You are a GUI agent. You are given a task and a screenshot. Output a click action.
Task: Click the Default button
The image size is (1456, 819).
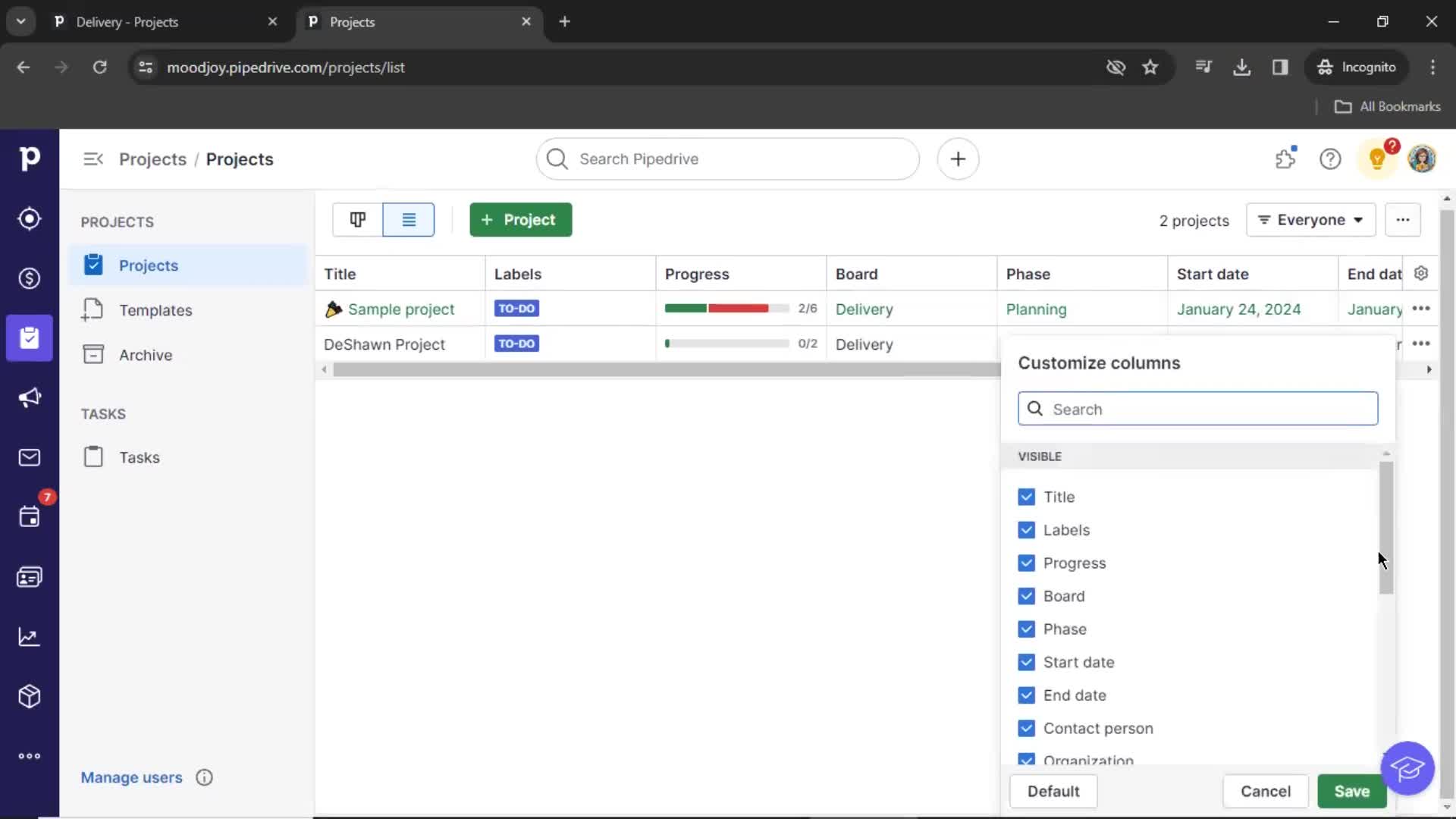[x=1053, y=791]
